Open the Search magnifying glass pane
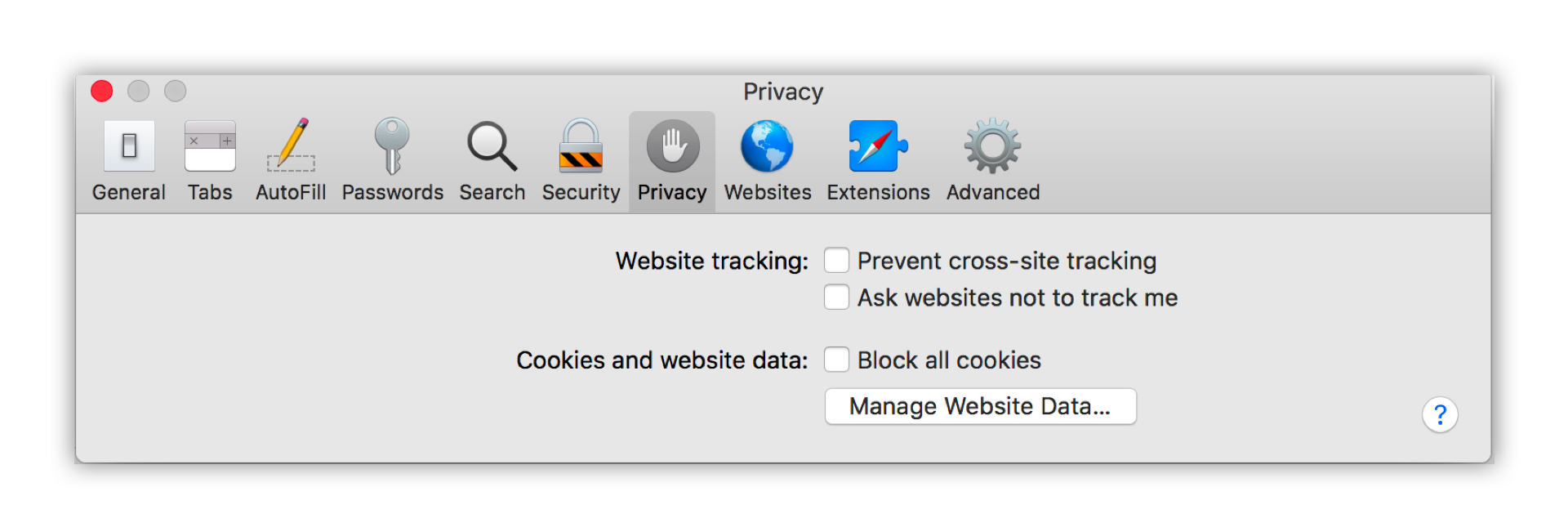The image size is (1568, 532). click(492, 161)
